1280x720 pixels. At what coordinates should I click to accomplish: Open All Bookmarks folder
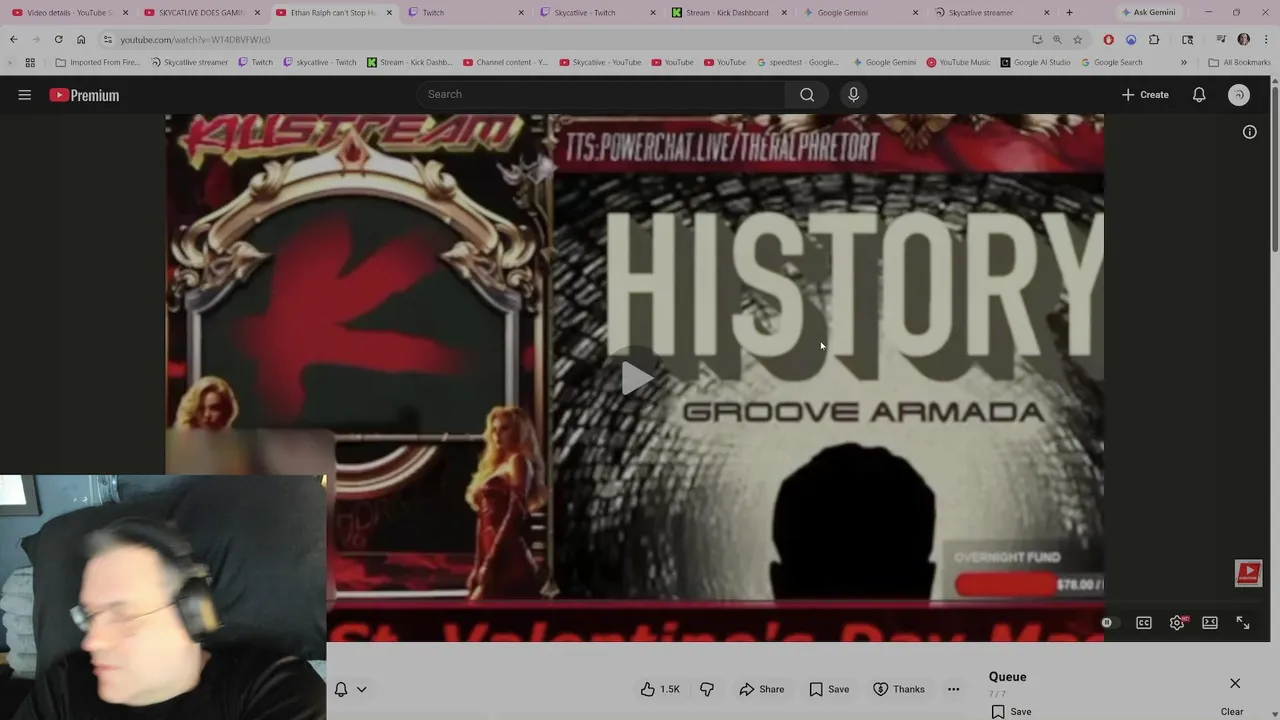[x=1239, y=62]
